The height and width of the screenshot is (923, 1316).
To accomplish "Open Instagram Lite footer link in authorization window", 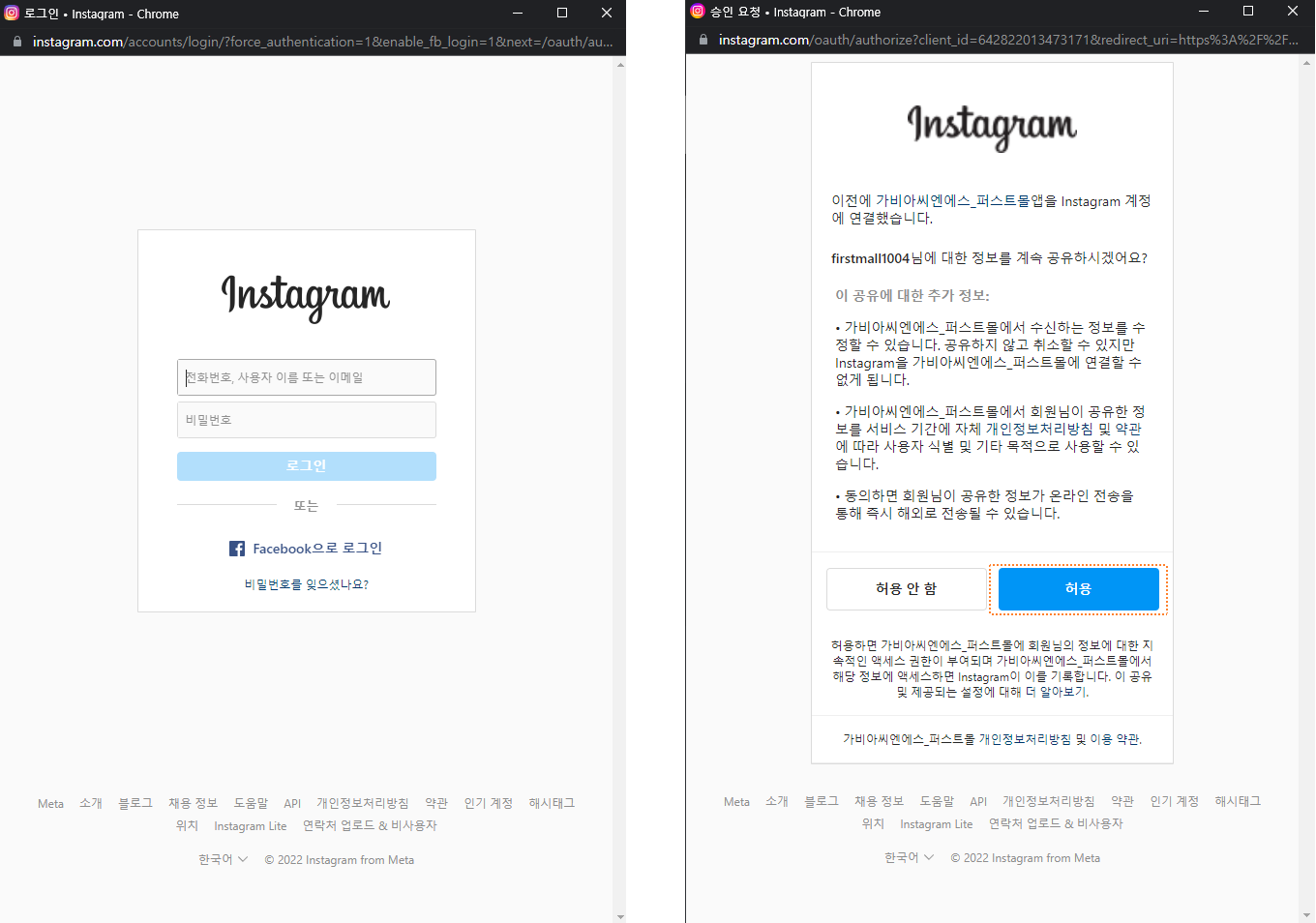I will pyautogui.click(x=937, y=824).
